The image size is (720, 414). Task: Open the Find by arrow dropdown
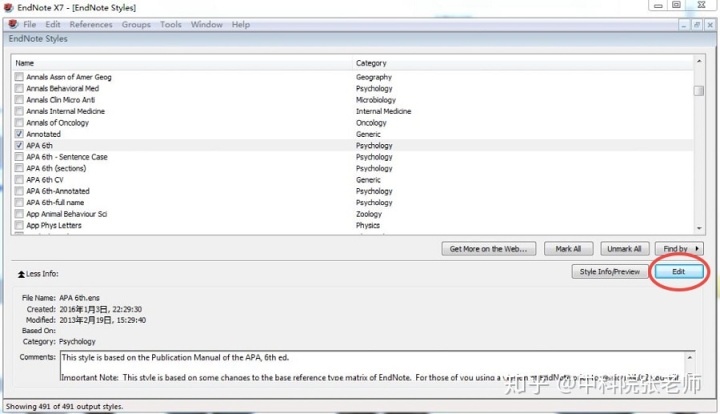(697, 249)
